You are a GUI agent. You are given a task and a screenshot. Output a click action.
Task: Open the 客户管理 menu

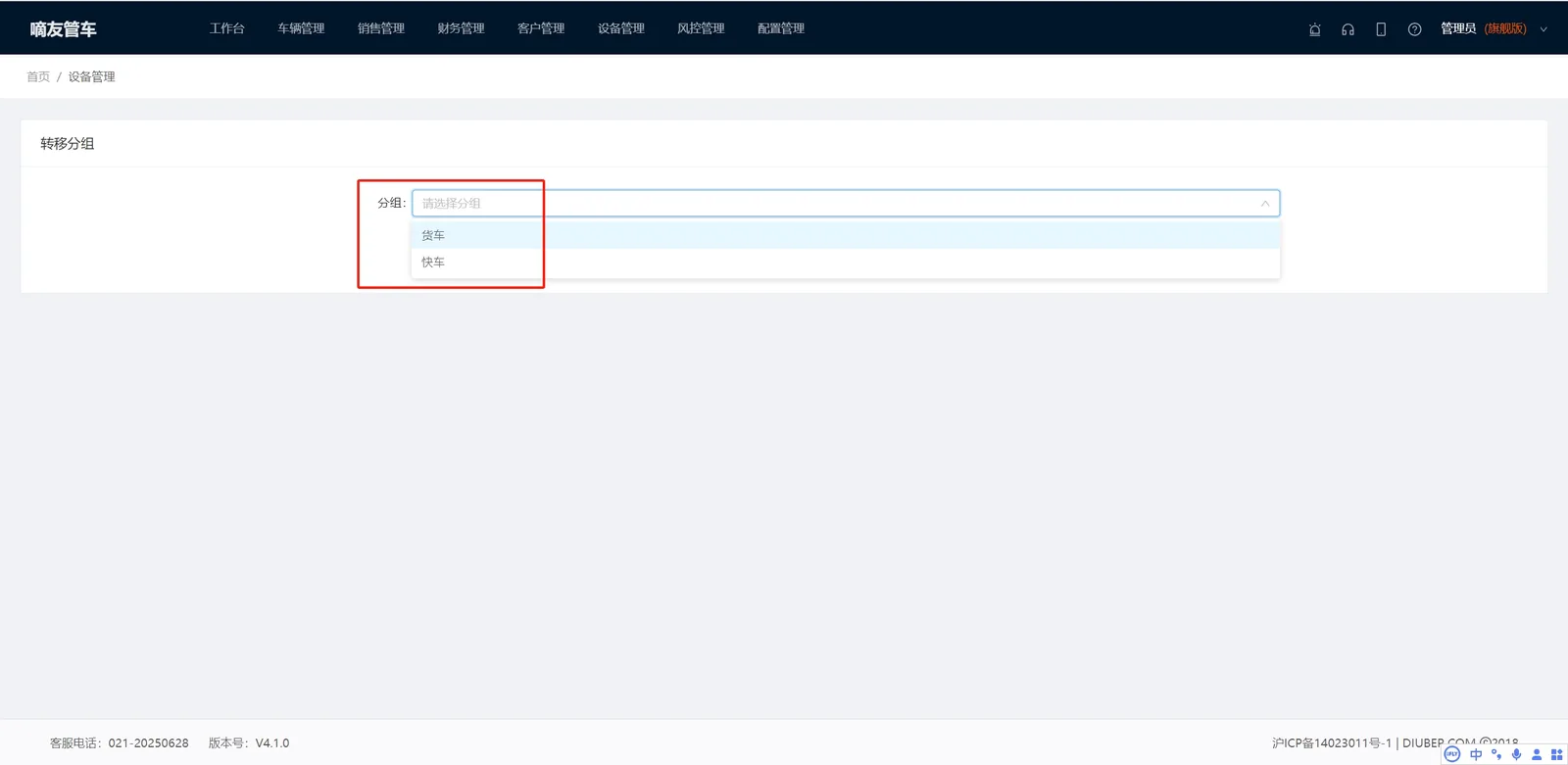[541, 28]
